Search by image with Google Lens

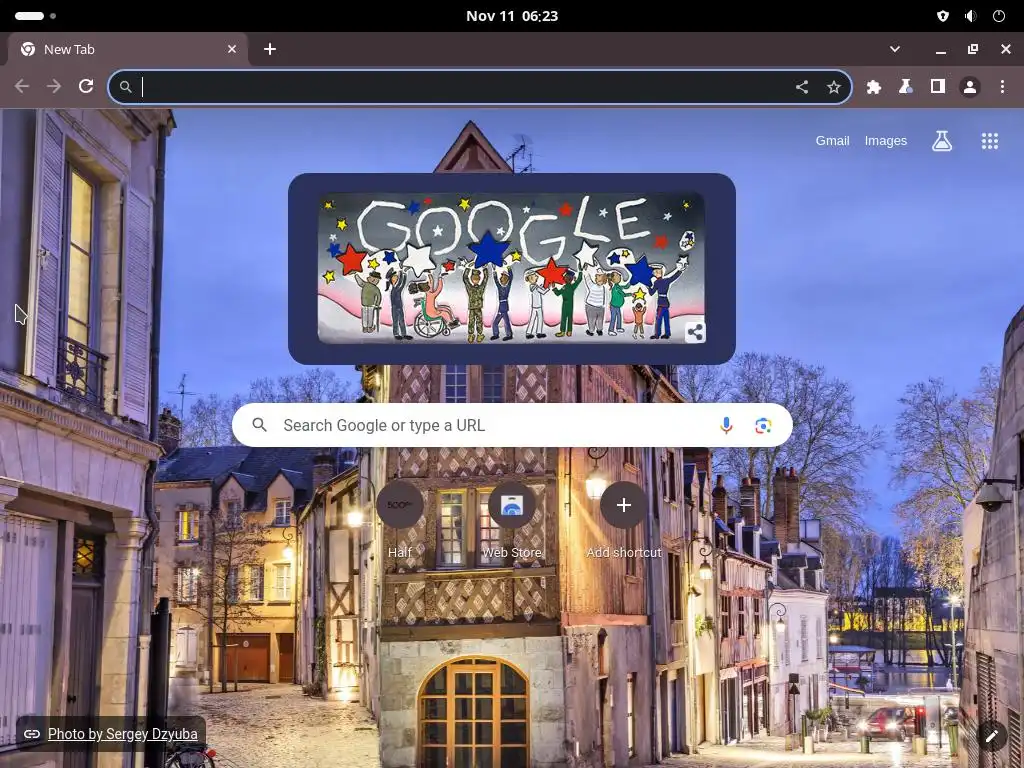tap(763, 425)
